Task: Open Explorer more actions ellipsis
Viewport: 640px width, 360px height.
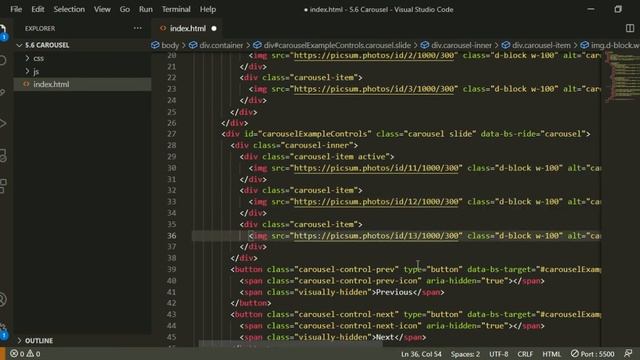Action: 138,28
